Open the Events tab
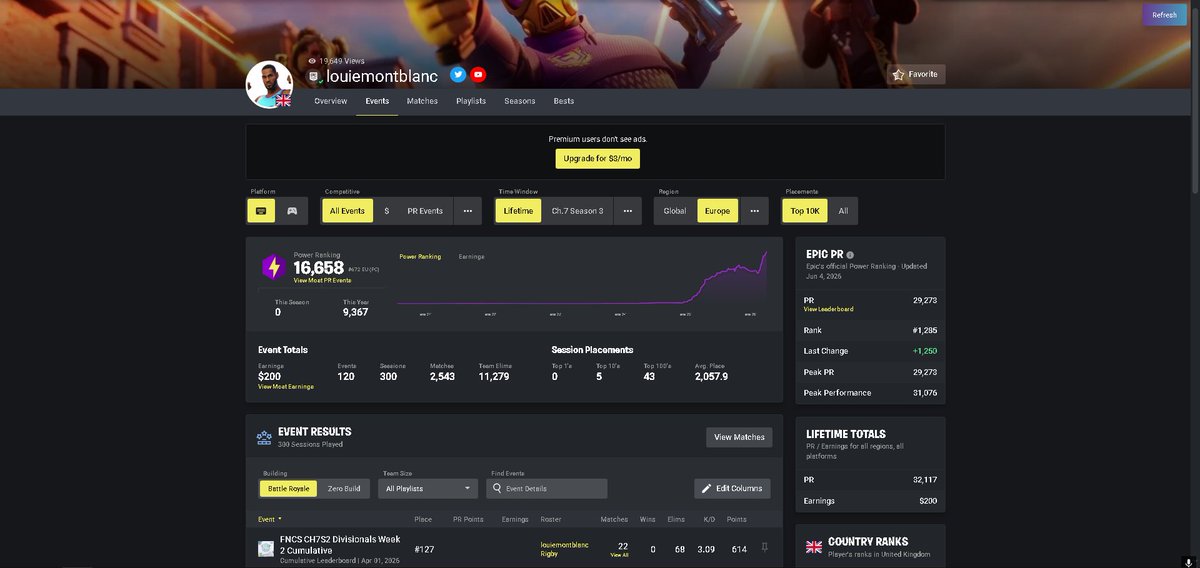Image resolution: width=1200 pixels, height=568 pixels. coord(377,101)
